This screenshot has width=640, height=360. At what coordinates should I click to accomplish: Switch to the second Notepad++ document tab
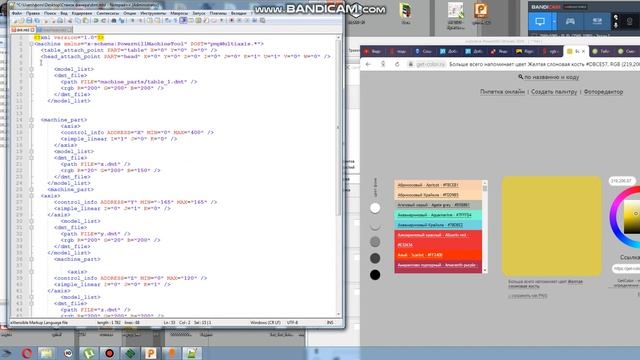tap(54, 30)
